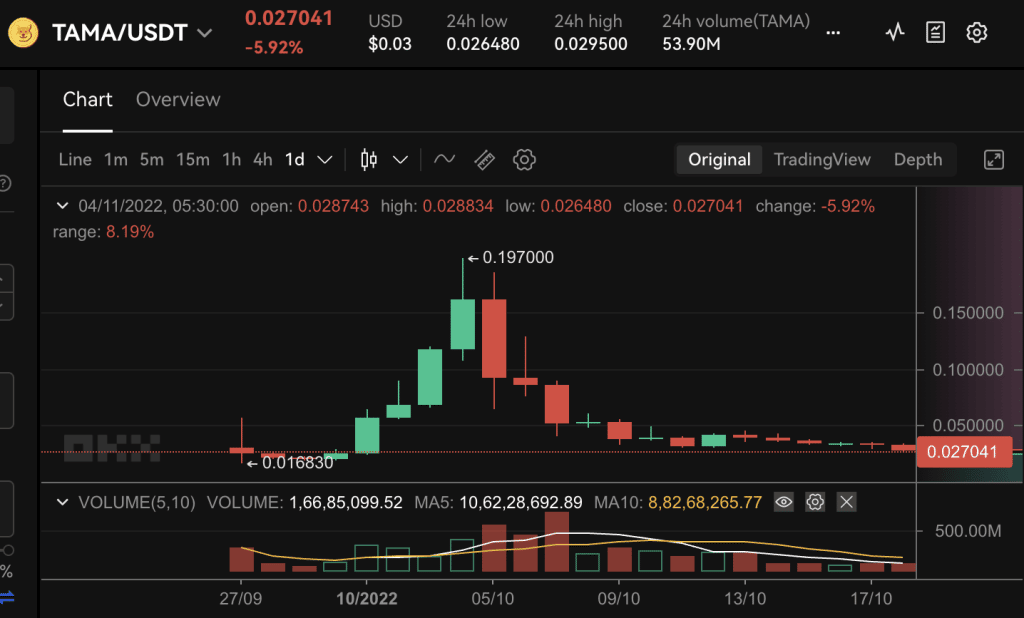The width and height of the screenshot is (1024, 618).
Task: Open TAMA/USDT pair selector dropdown
Action: pyautogui.click(x=204, y=33)
